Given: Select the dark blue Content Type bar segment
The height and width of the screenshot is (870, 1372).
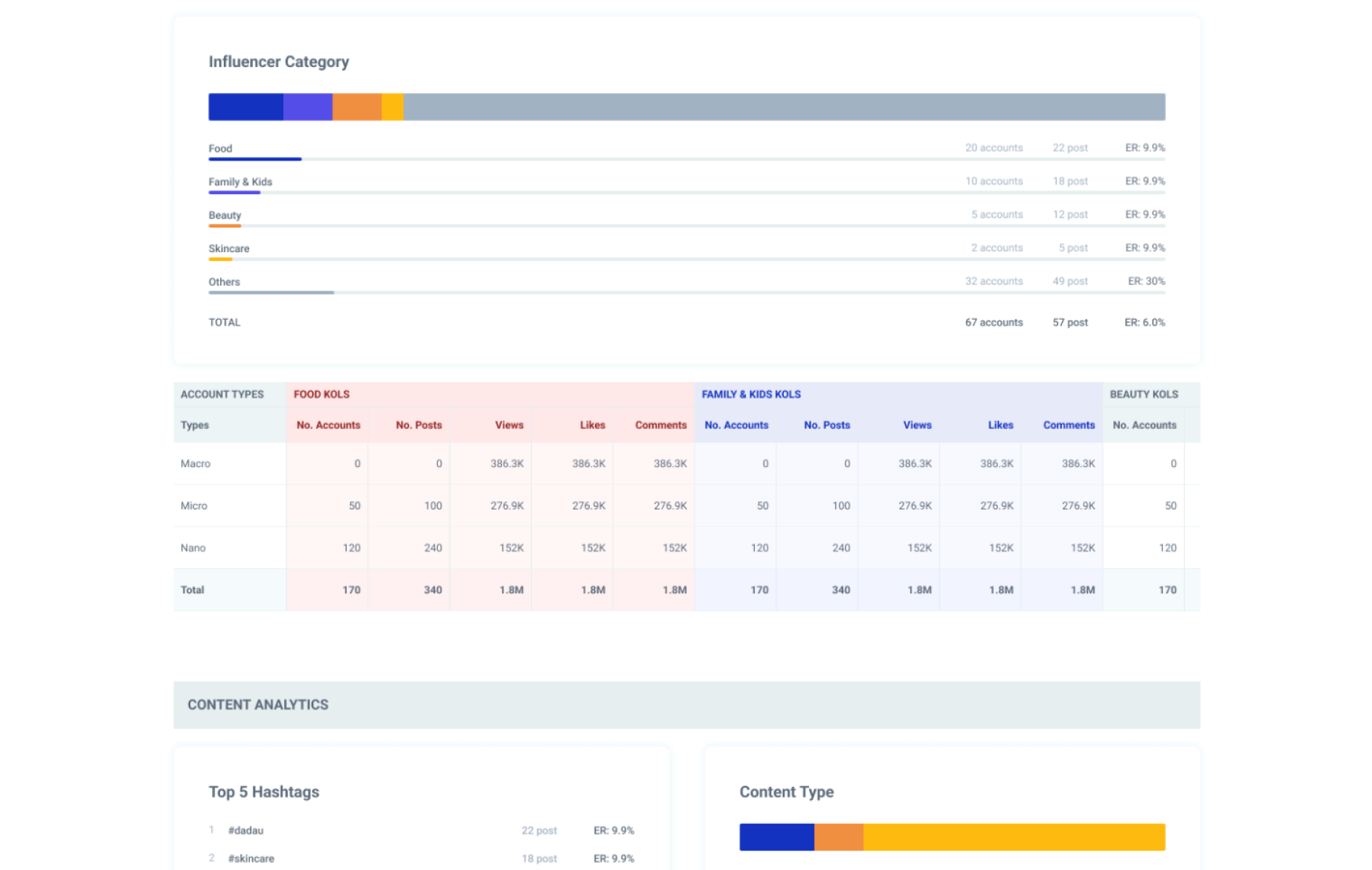Looking at the screenshot, I should coord(776,837).
